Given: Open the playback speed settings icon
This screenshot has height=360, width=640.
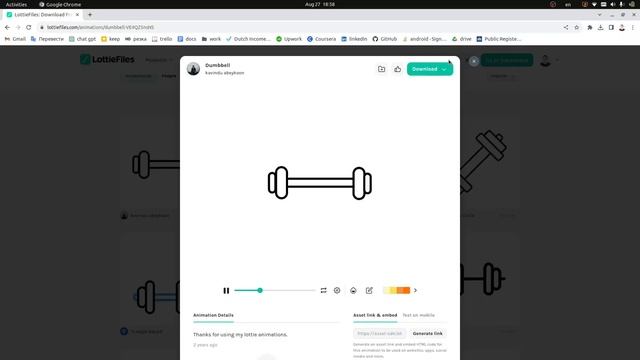Looking at the screenshot, I should [337, 291].
